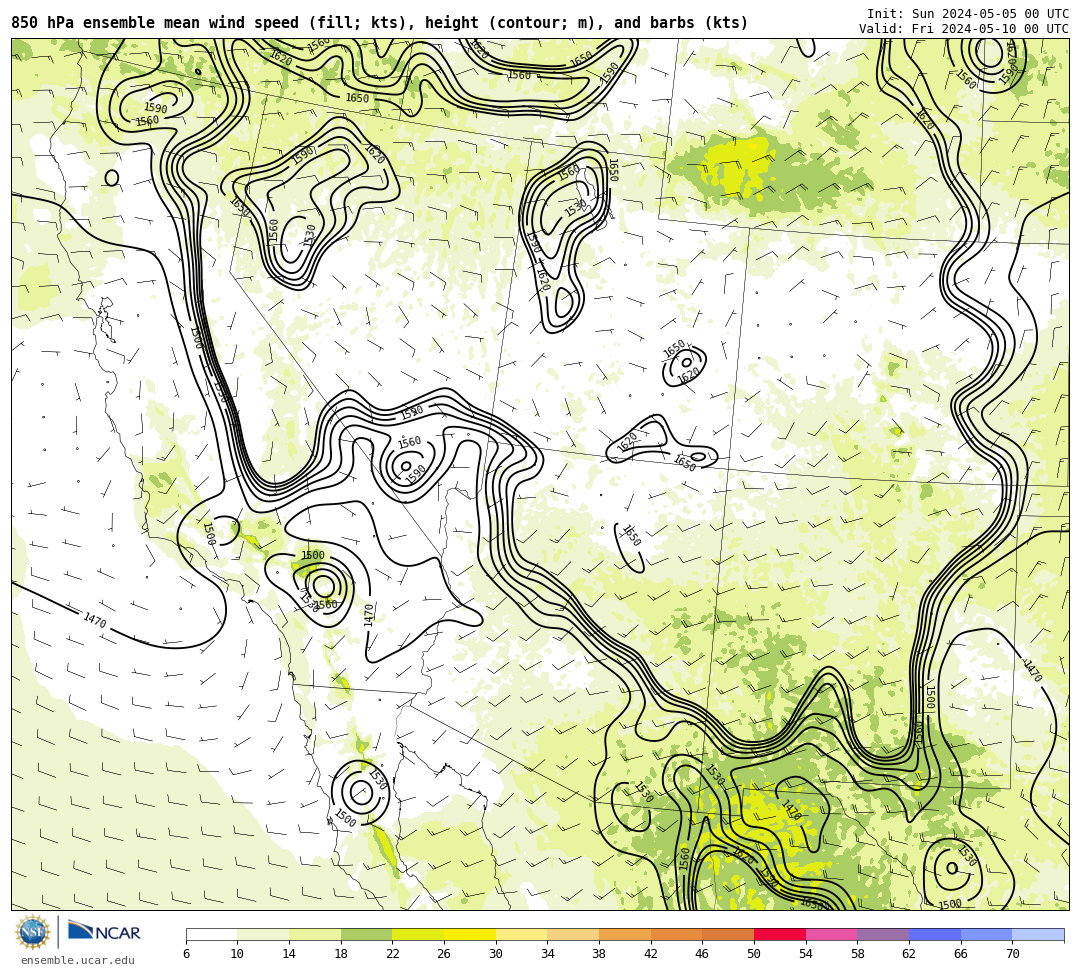Pick the 66–70 kts periwinkle colorbar swatch

[986, 934]
